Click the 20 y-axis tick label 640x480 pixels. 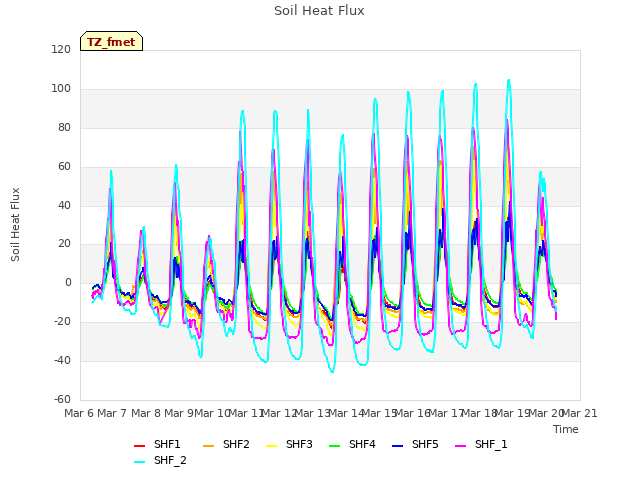64,244
